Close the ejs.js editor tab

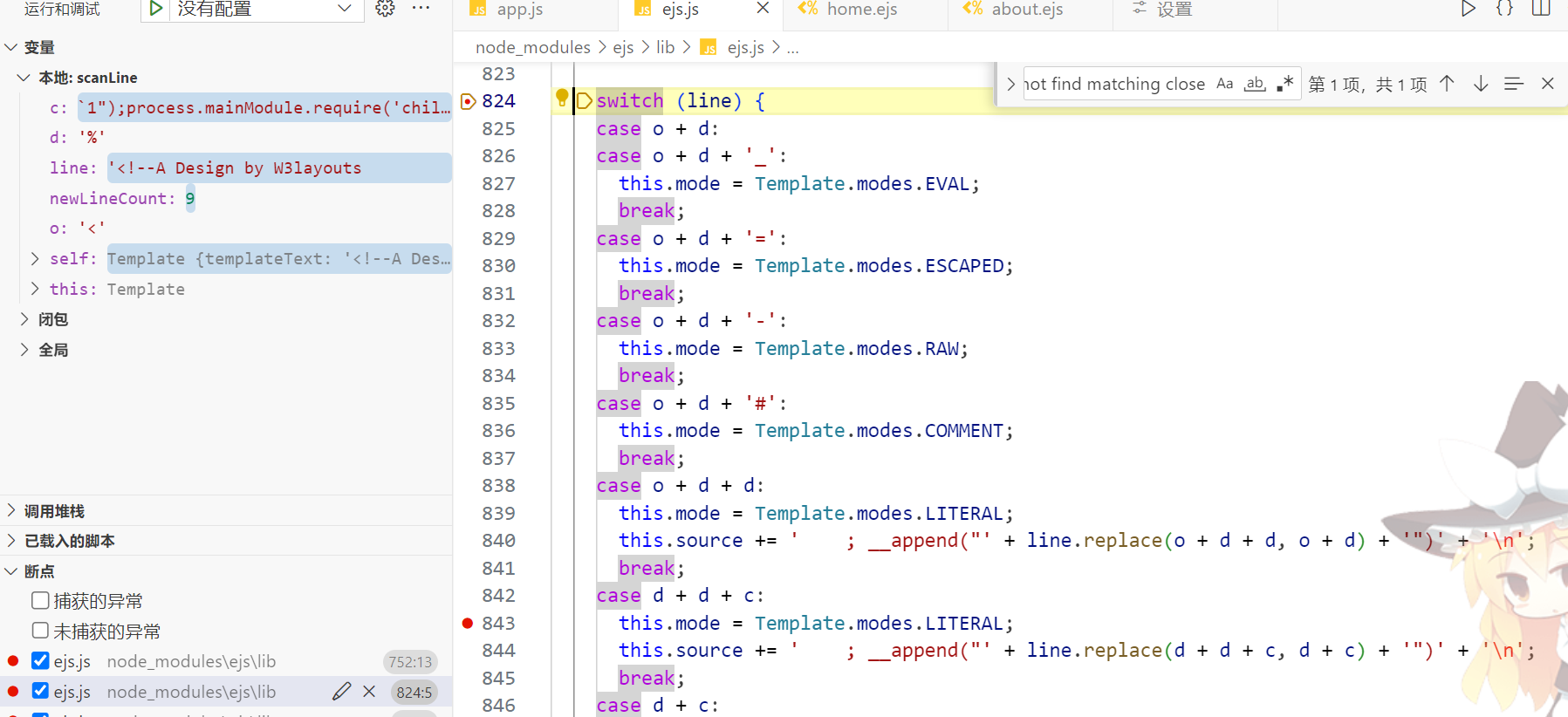[x=763, y=9]
